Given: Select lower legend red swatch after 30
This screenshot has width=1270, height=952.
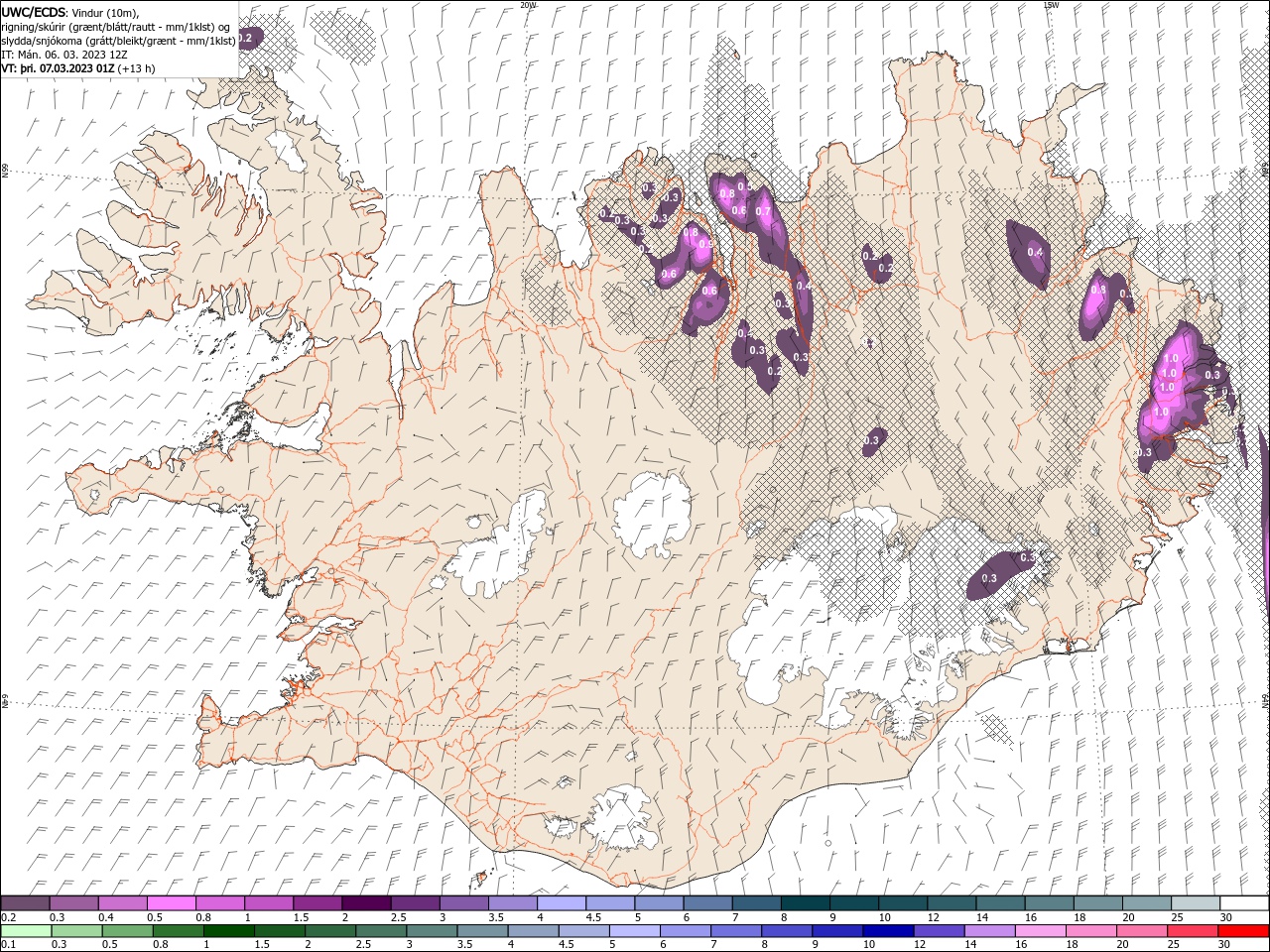Looking at the screenshot, I should [1243, 931].
